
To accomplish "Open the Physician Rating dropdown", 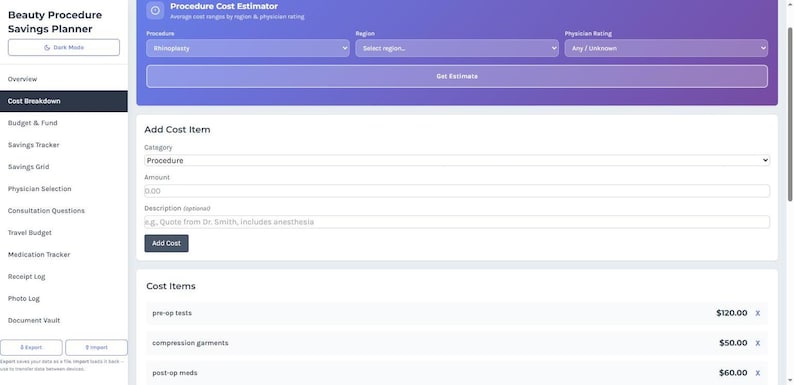I will (666, 49).
